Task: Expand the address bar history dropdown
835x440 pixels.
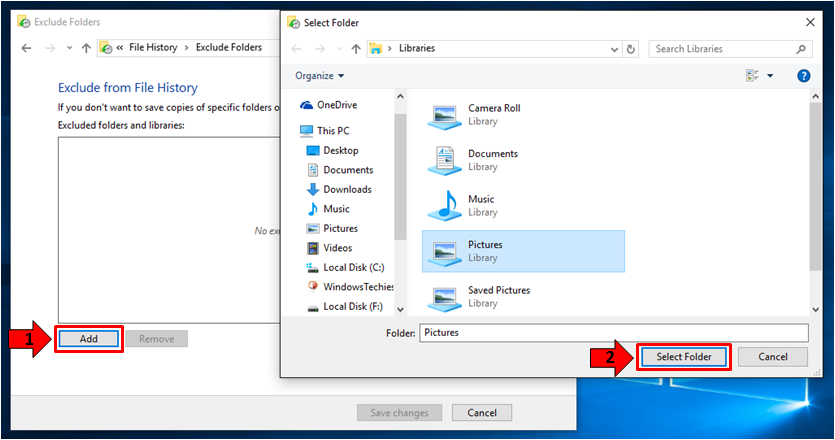Action: (614, 49)
